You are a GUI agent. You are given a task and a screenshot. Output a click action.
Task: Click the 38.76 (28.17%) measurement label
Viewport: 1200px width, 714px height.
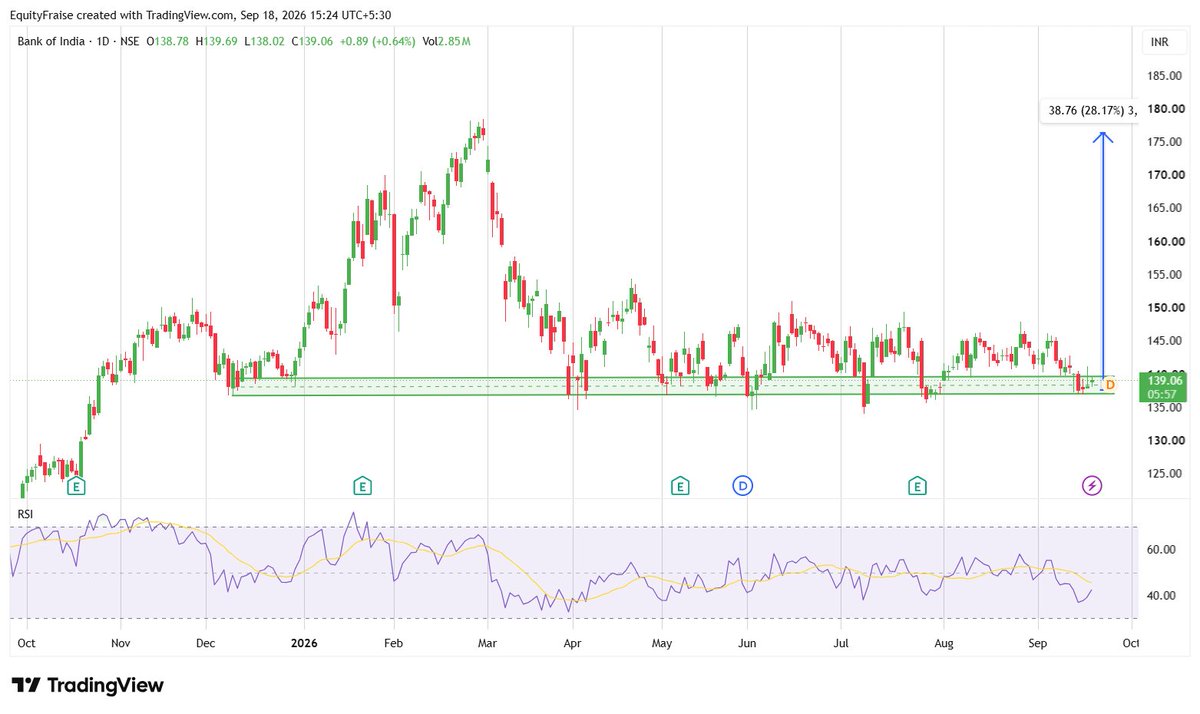pos(1088,110)
